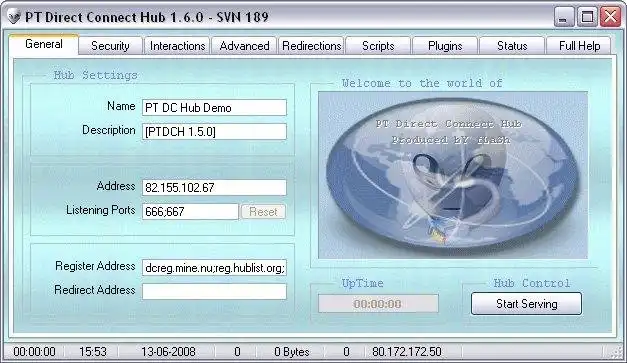Open the Scripts tab
Image resolution: width=627 pixels, height=363 pixels.
pos(378,46)
